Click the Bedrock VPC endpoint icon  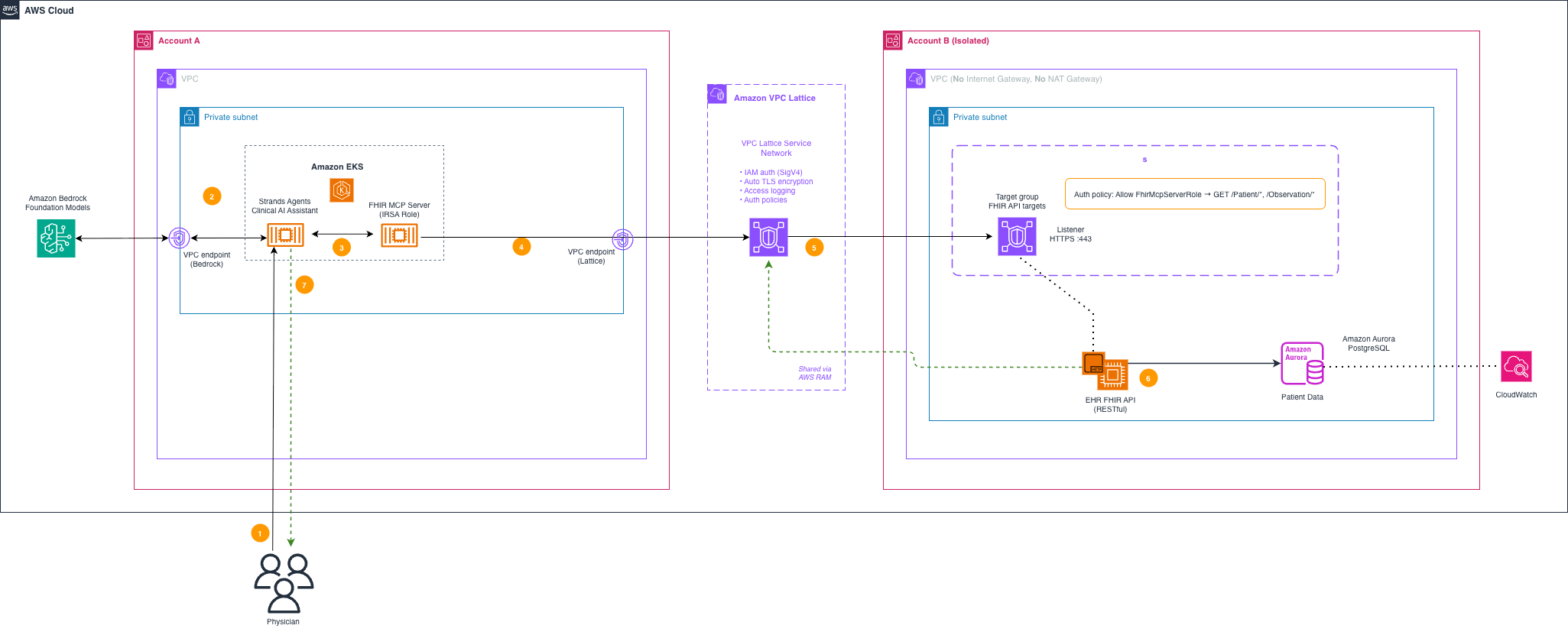pos(179,238)
